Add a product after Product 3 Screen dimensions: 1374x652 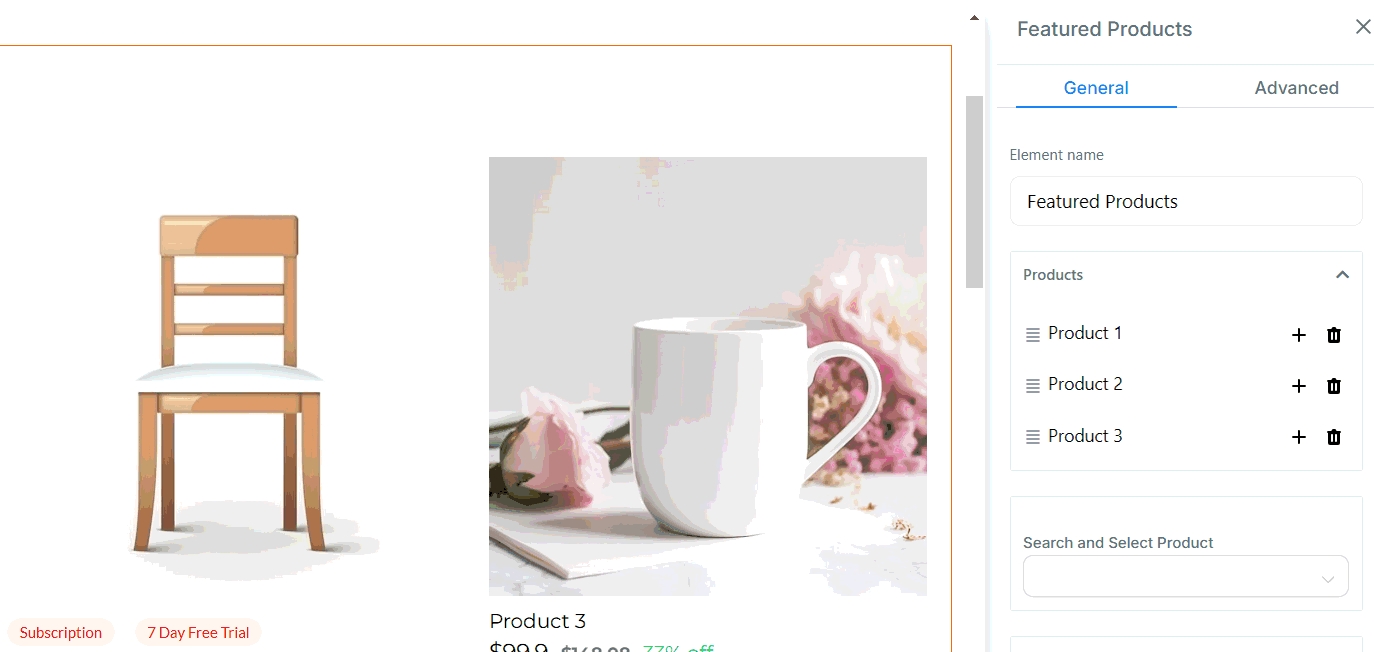(x=1299, y=437)
